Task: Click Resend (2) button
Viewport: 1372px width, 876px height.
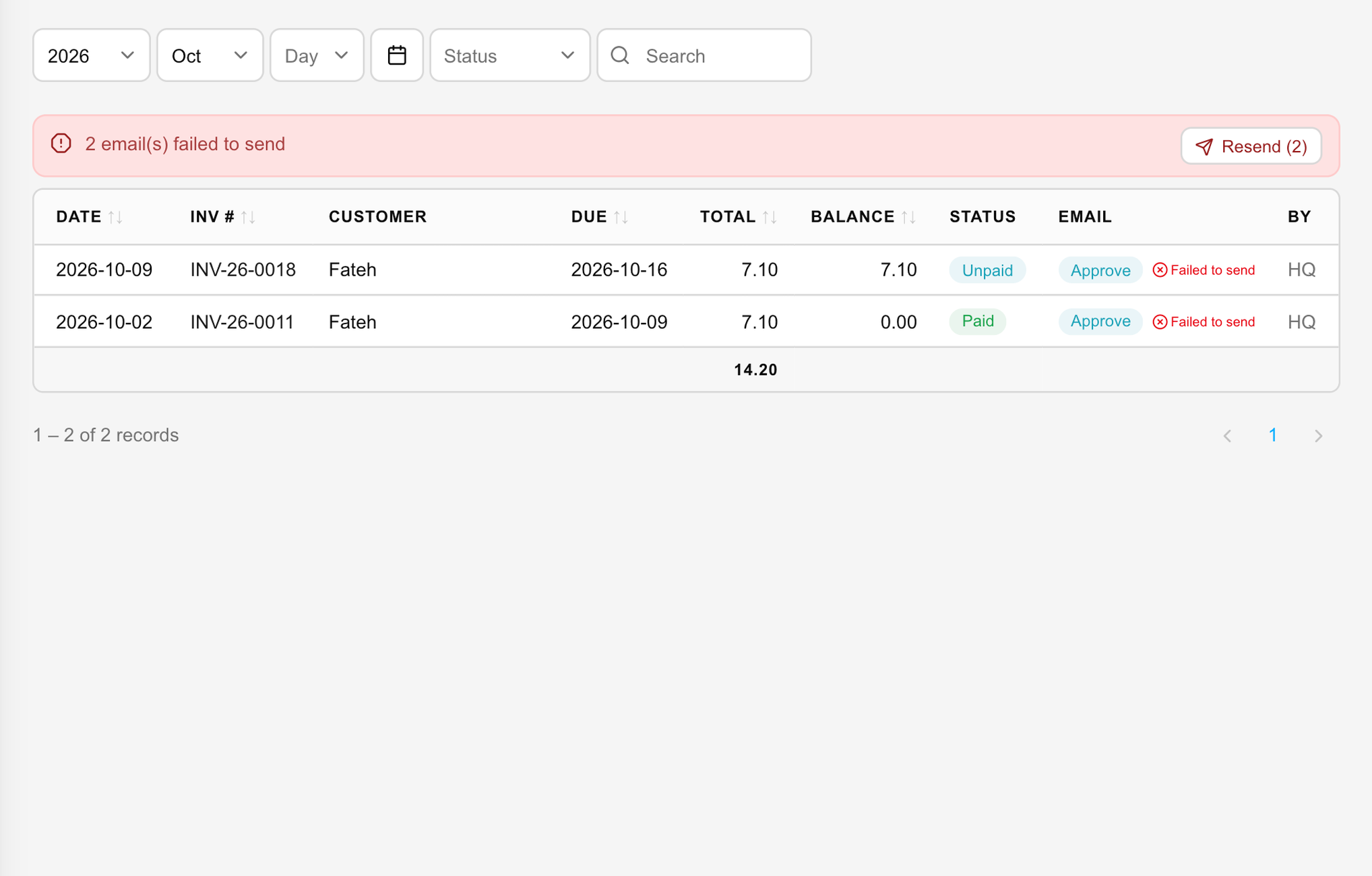Action: (x=1251, y=146)
